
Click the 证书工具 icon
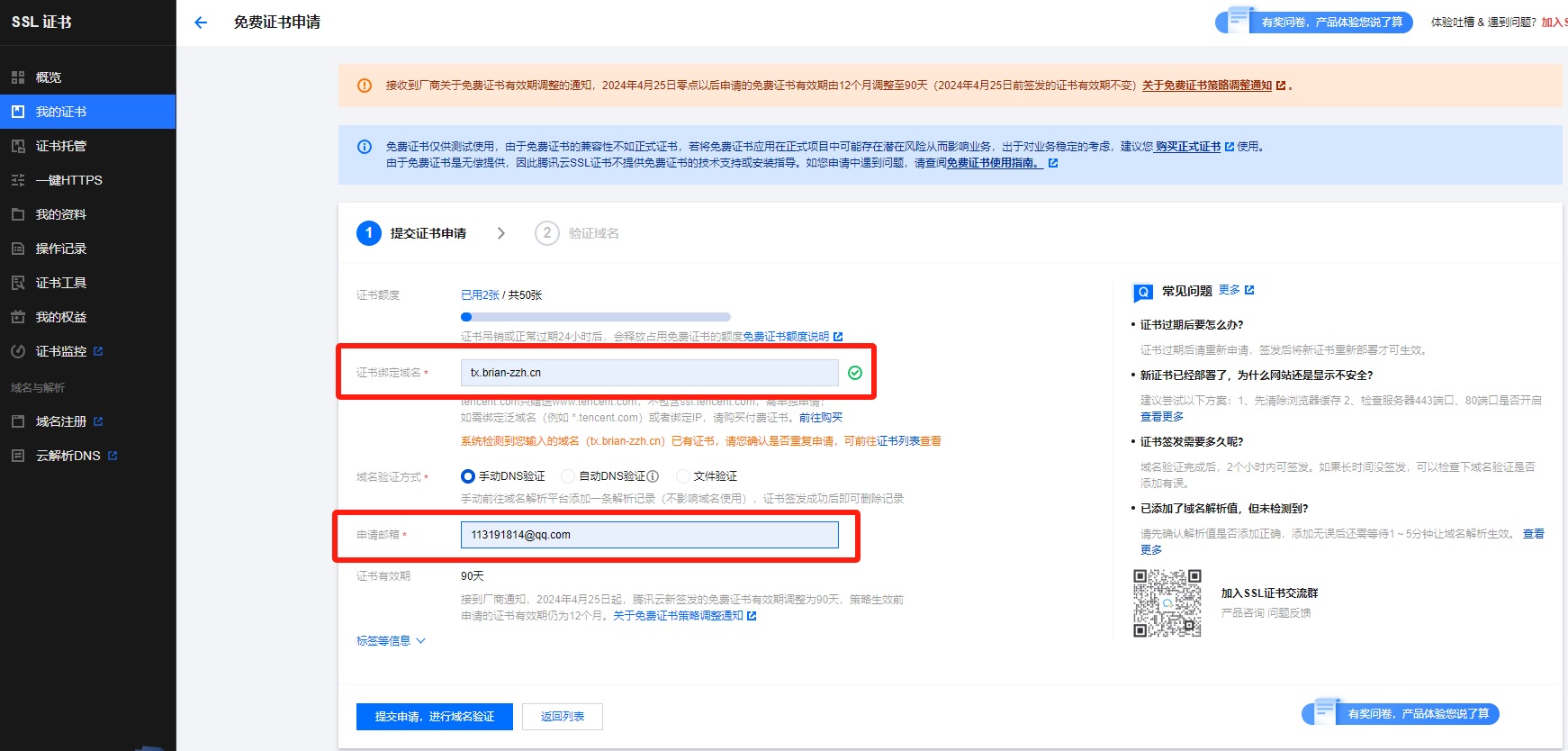pyautogui.click(x=18, y=283)
